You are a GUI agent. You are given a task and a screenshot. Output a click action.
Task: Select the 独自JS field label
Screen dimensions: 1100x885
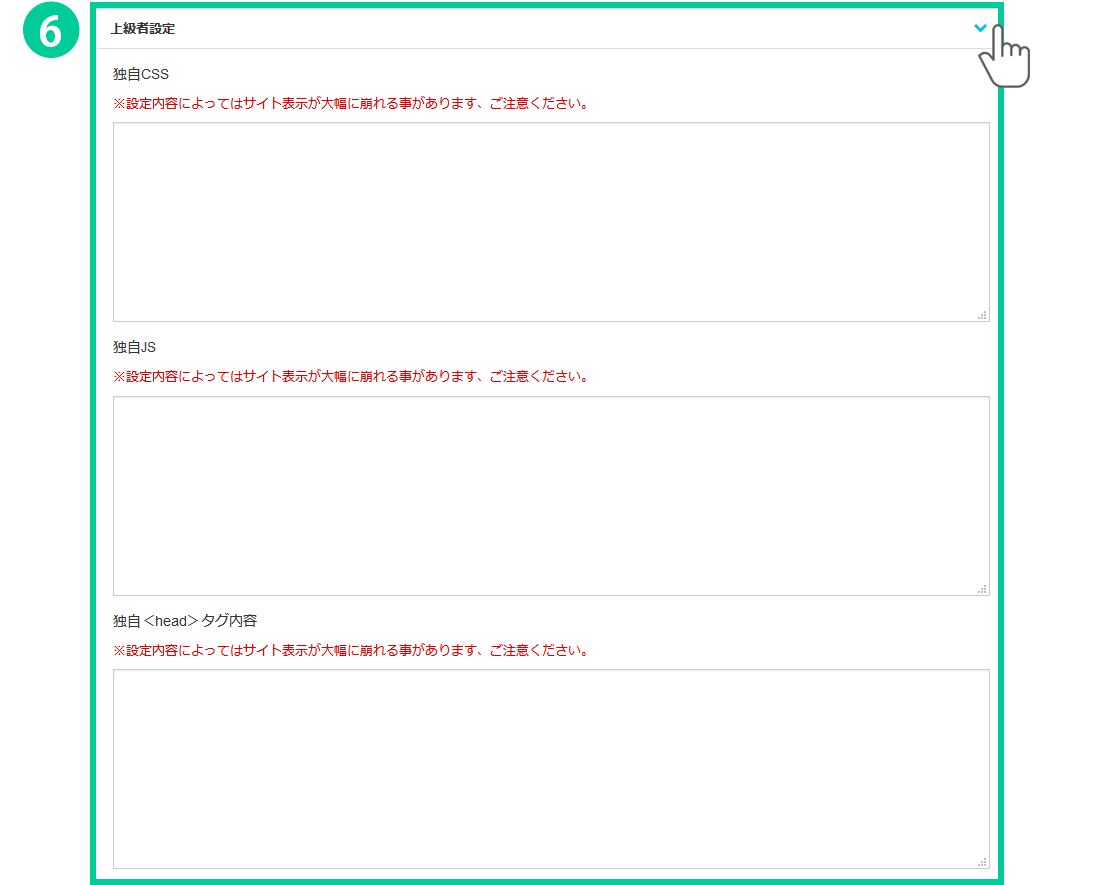click(x=134, y=347)
